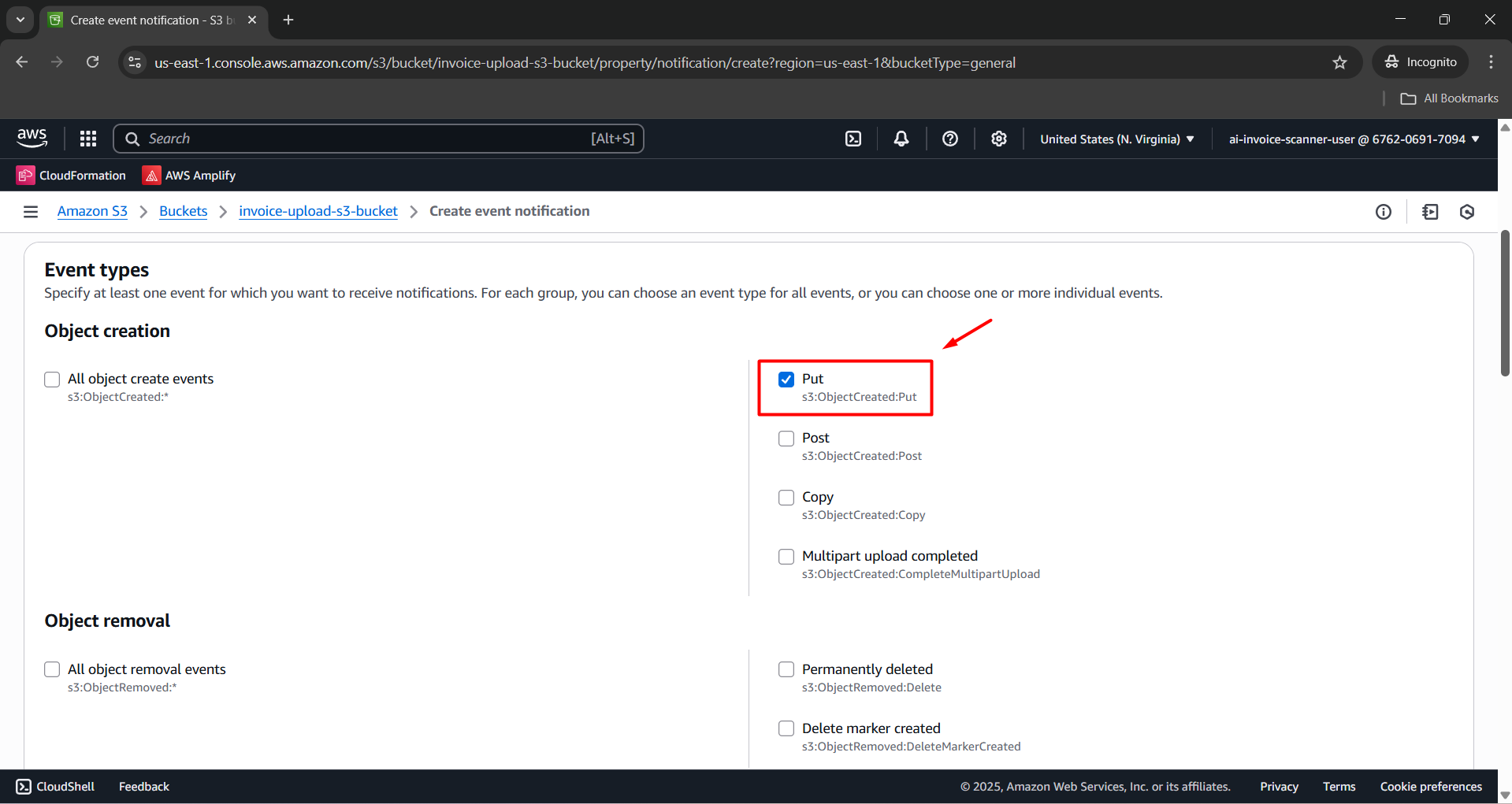Bookmark this page with the star icon
Viewport: 1512px width, 804px height.
pyautogui.click(x=1339, y=62)
